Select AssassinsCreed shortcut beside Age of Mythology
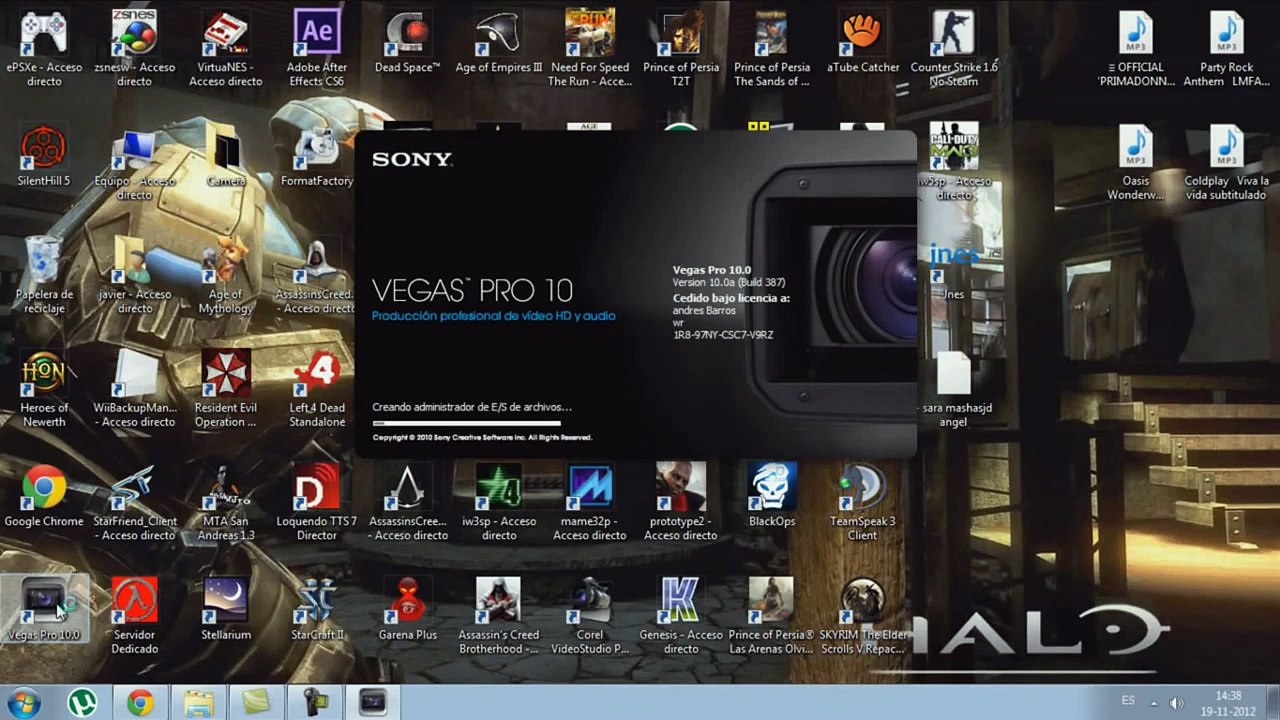The height and width of the screenshot is (720, 1280). coord(317,274)
